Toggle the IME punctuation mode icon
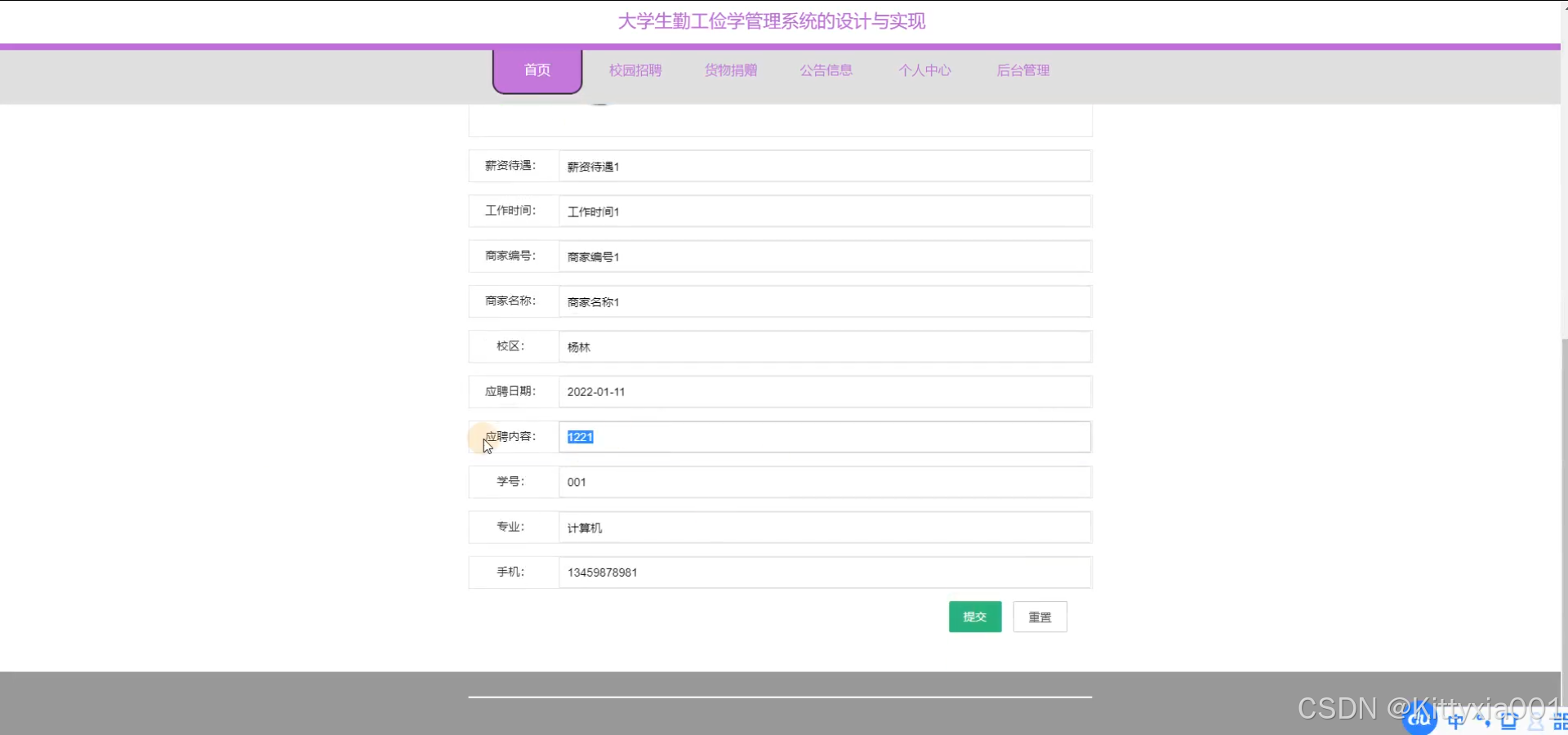1568x735 pixels. (1483, 721)
